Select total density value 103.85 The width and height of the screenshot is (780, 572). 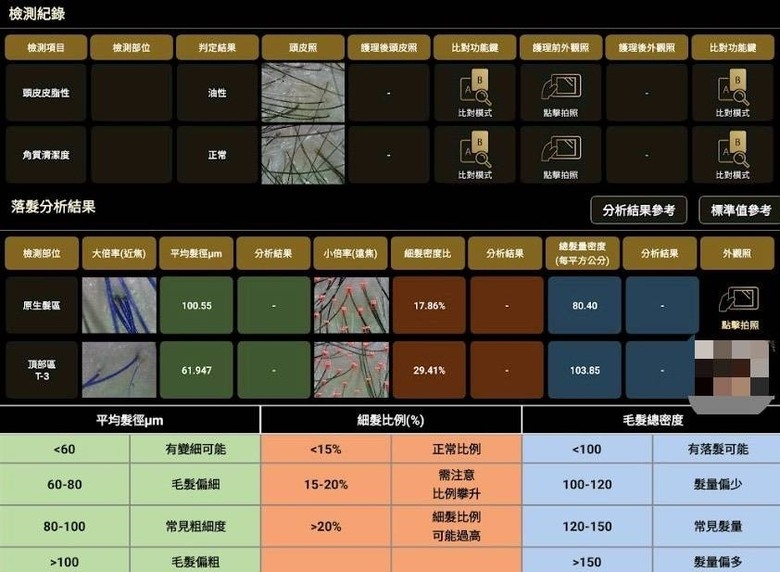(x=585, y=370)
